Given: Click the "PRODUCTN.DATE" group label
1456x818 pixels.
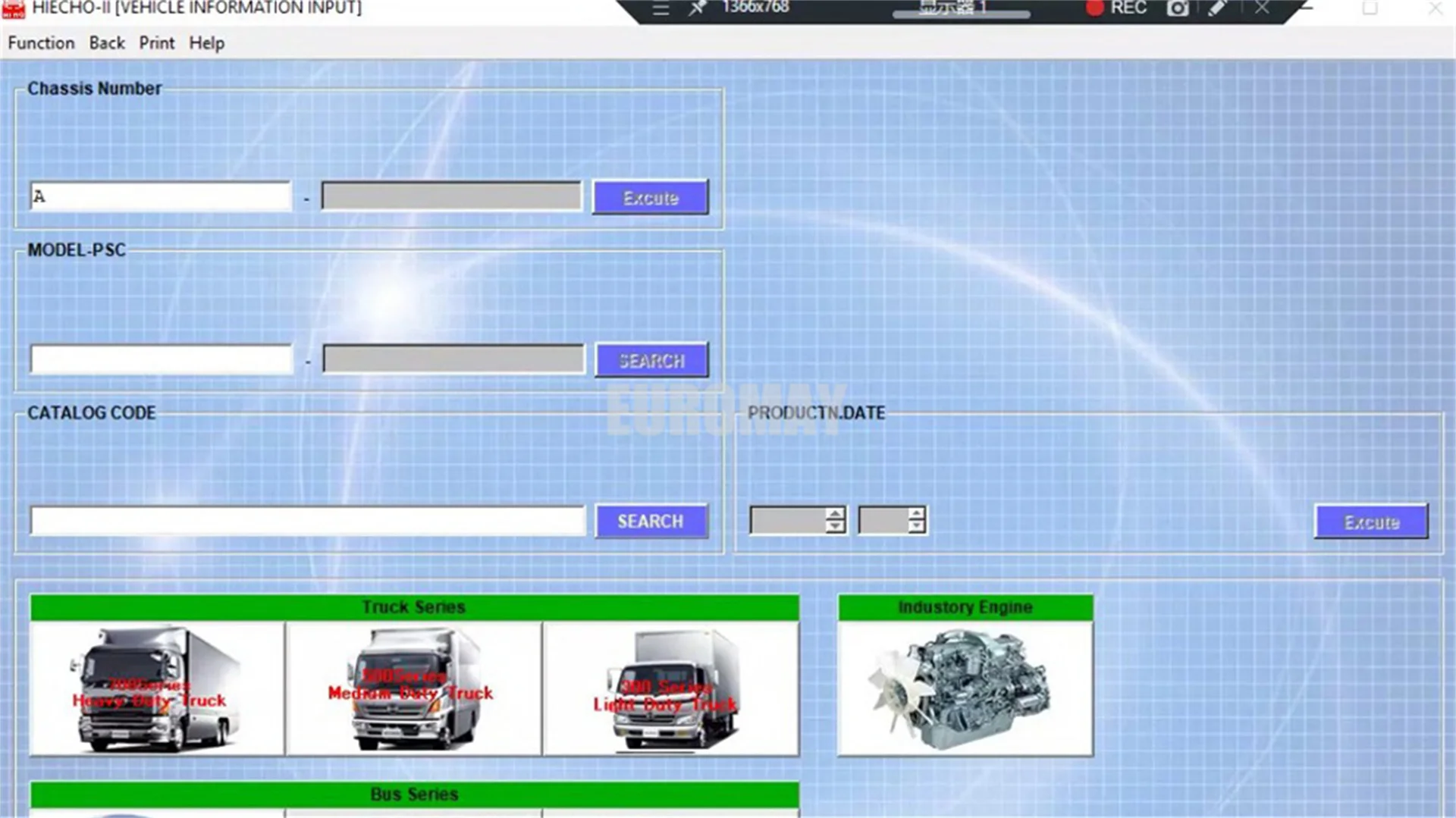Looking at the screenshot, I should tap(817, 413).
